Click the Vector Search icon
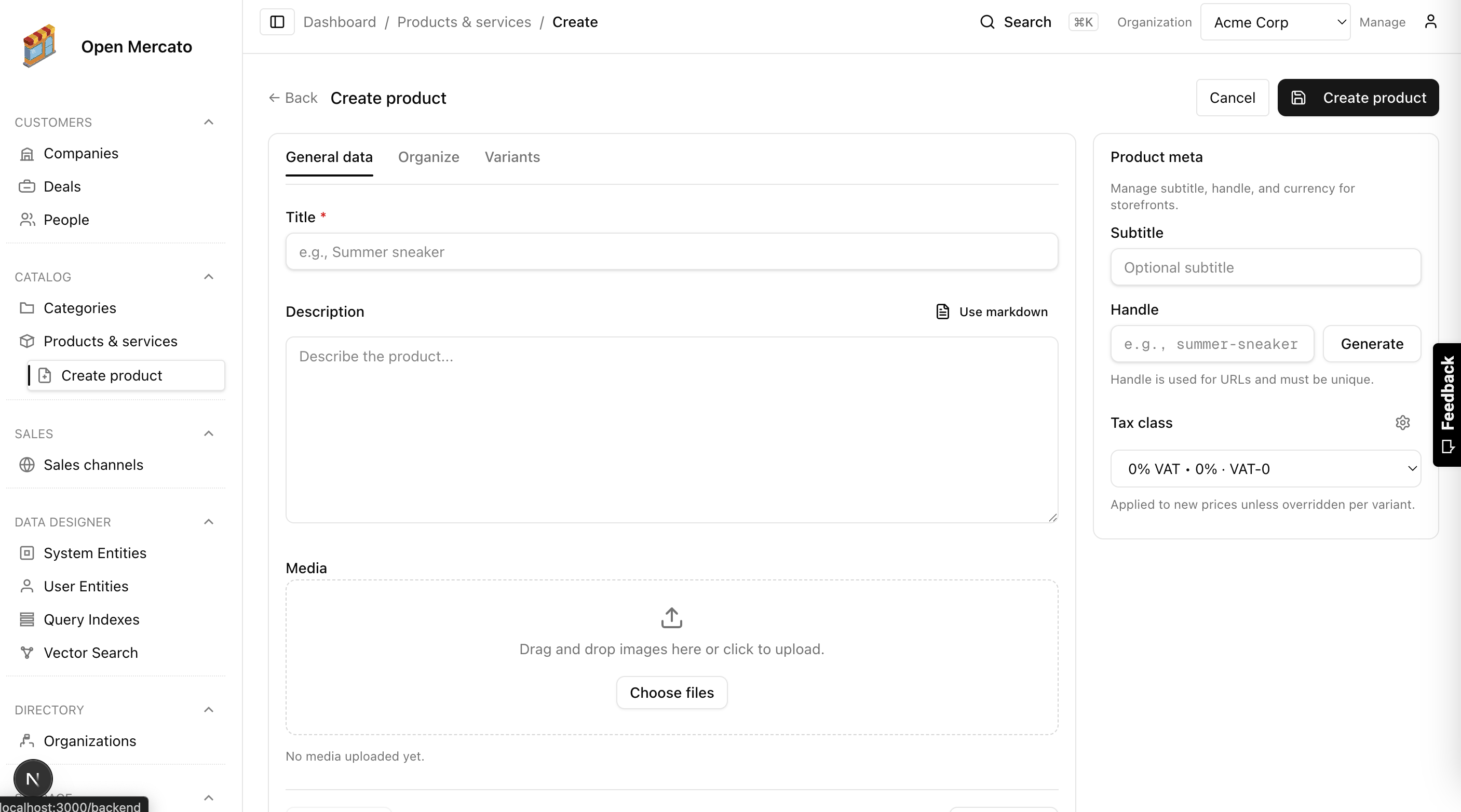Image resolution: width=1461 pixels, height=812 pixels. [25, 652]
